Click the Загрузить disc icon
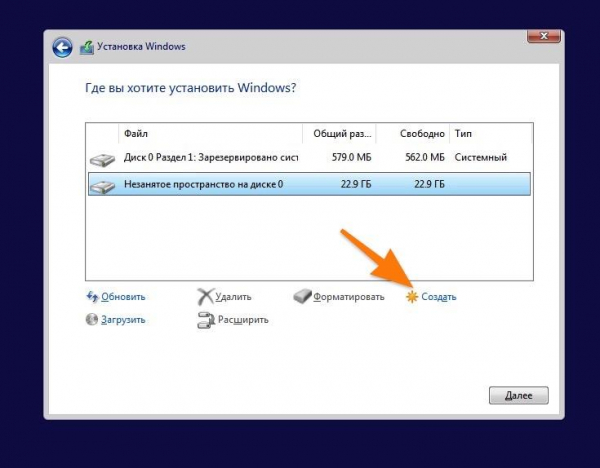600x468 pixels. [92, 319]
